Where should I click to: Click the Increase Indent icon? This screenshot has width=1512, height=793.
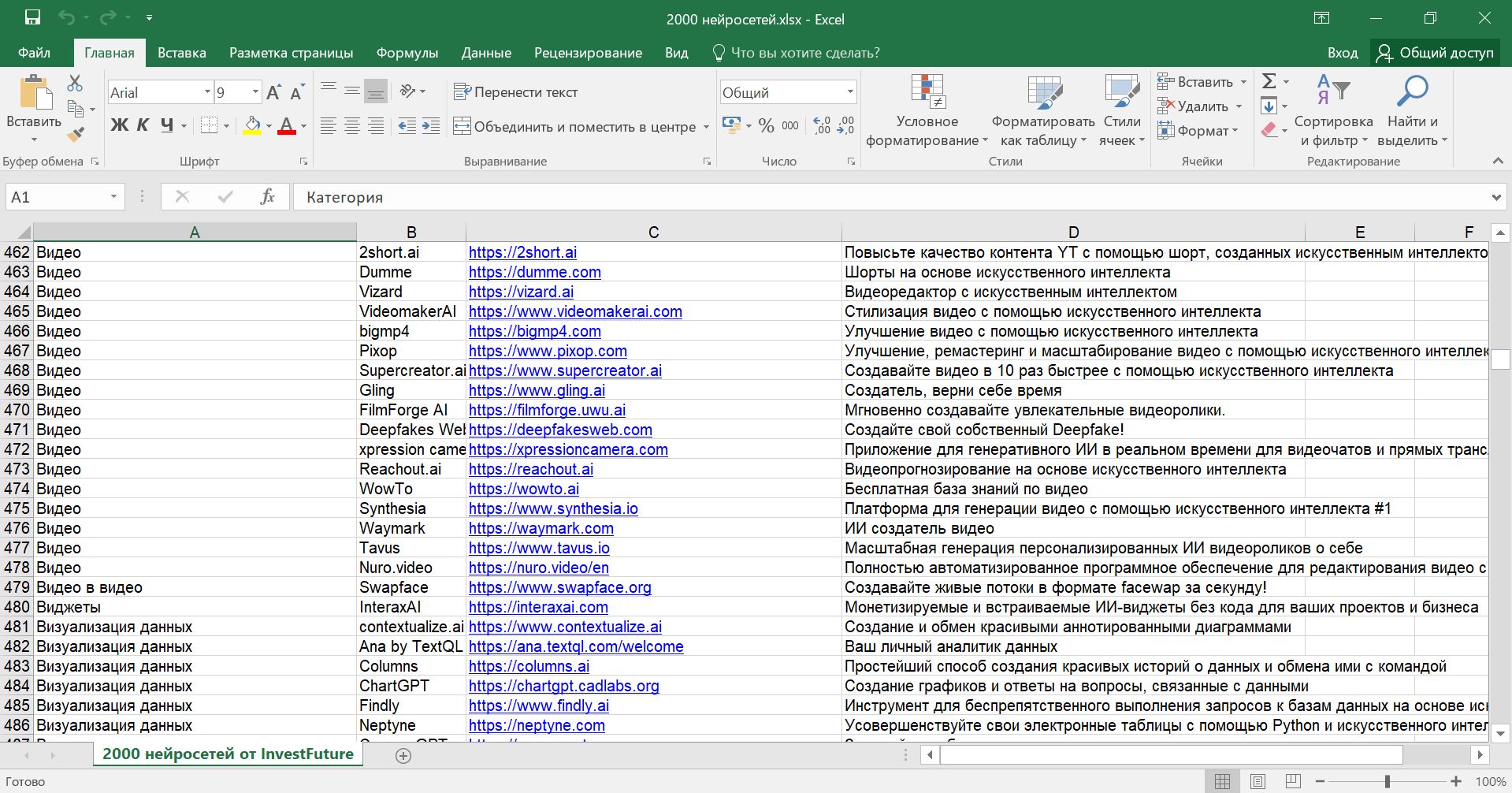(x=431, y=126)
